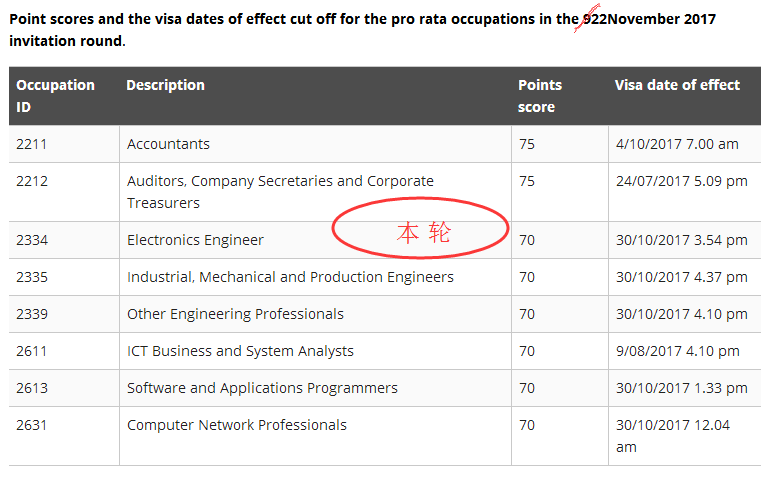Viewport: 771px width, 477px height.
Task: Click Computer Network Professionals description
Action: click(x=237, y=425)
